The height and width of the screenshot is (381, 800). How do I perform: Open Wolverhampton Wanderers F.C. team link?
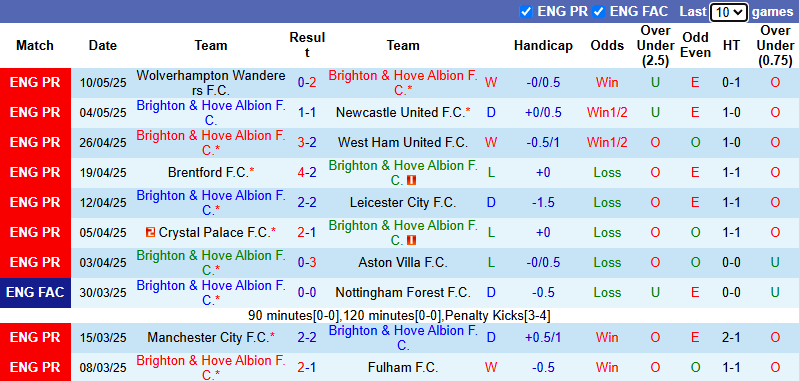(x=211, y=83)
